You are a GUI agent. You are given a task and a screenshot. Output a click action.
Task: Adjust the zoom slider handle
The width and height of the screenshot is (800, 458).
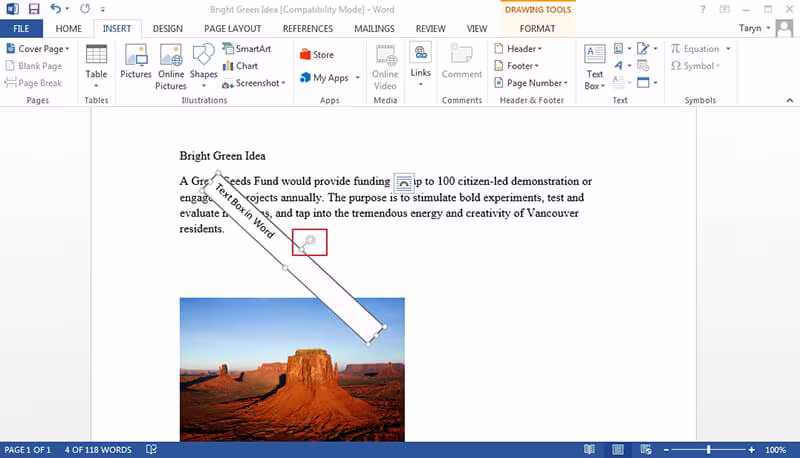[x=709, y=449]
